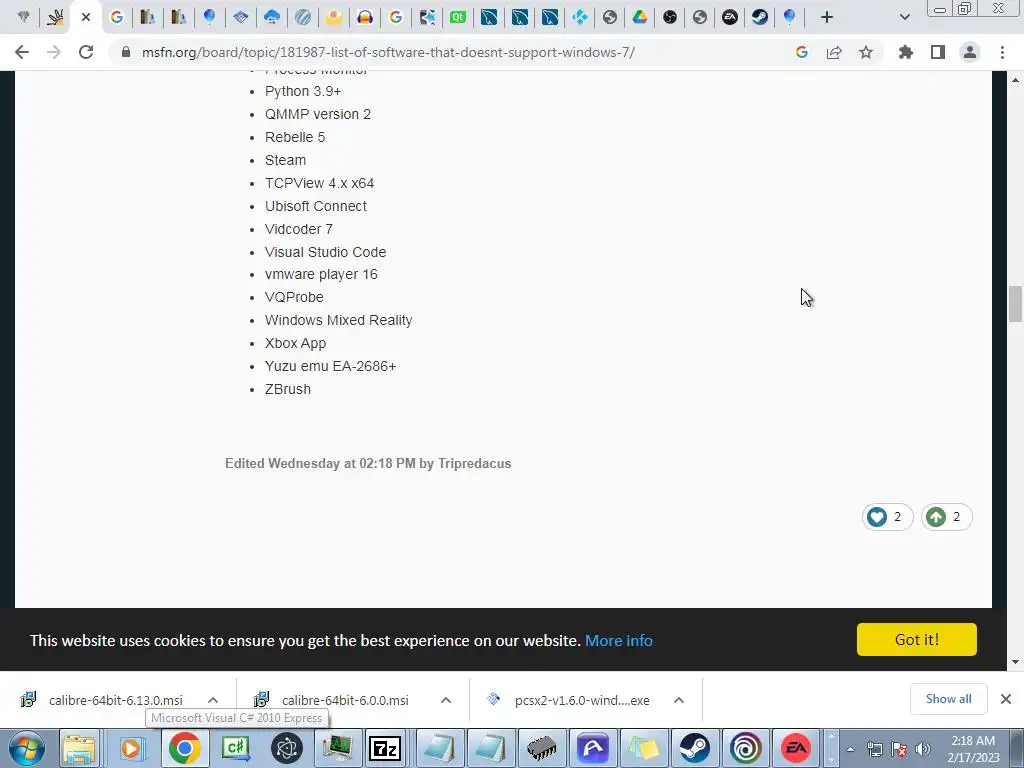
Task: Switch to the Steam tab
Action: 760,18
